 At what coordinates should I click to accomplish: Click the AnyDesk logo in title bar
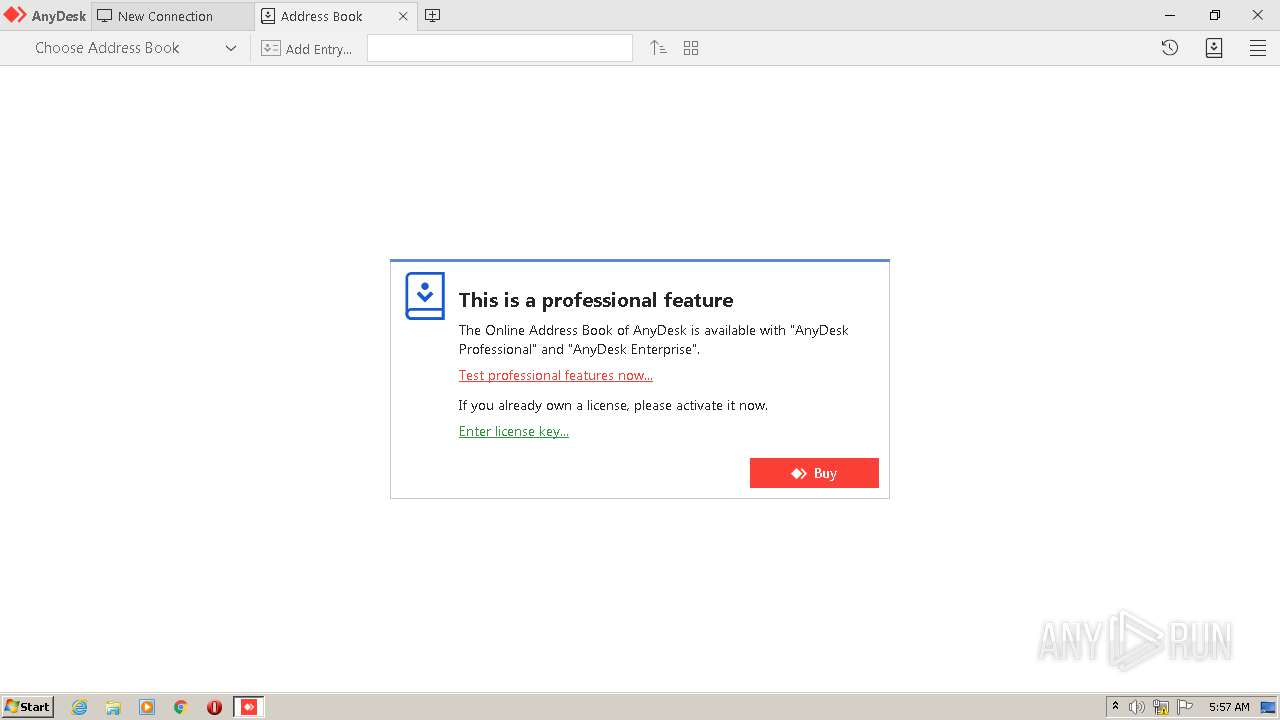click(44, 16)
